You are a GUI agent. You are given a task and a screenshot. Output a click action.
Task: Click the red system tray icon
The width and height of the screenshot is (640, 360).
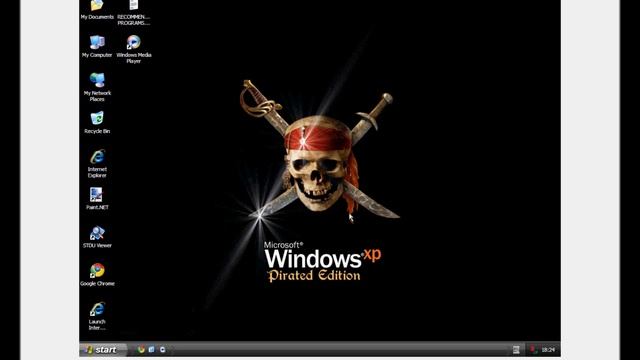pyautogui.click(x=533, y=349)
